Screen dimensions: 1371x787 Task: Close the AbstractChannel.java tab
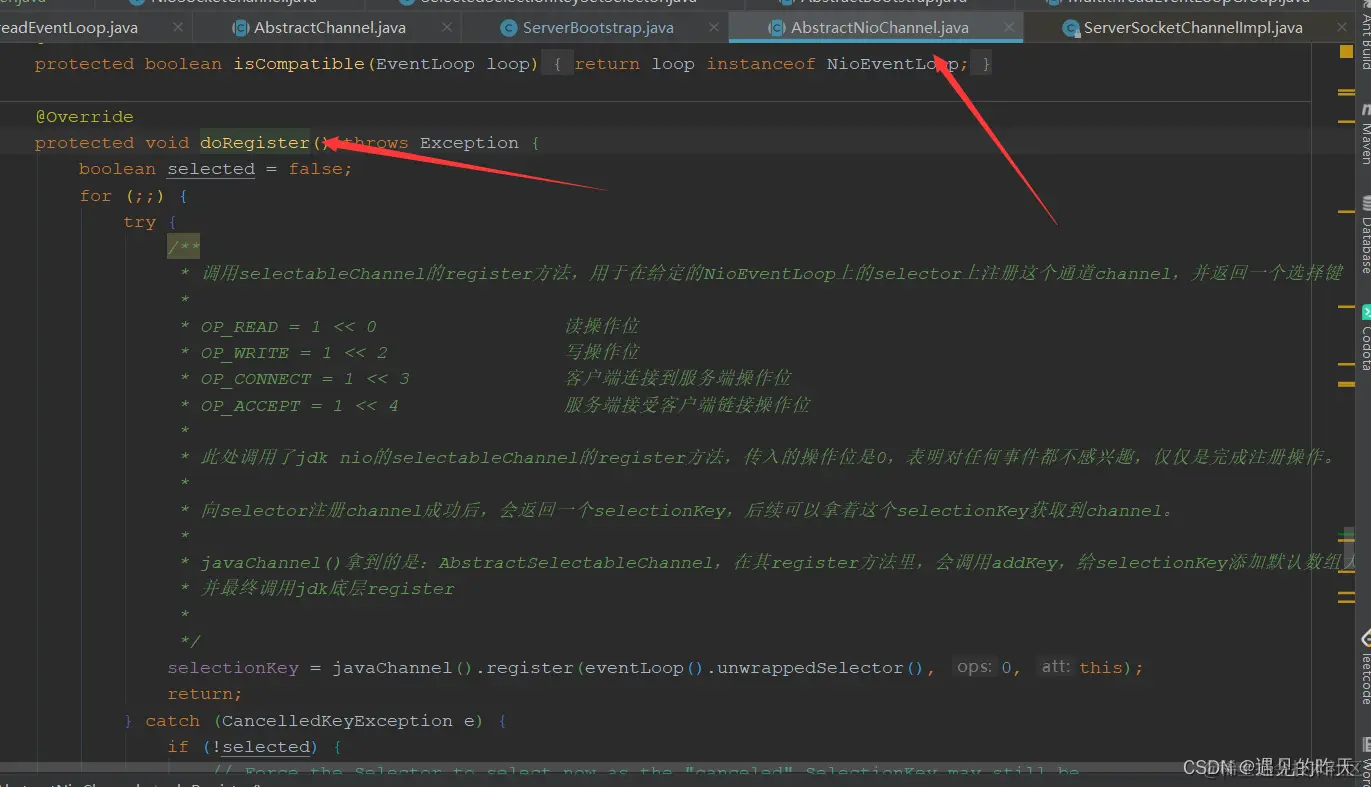coord(446,28)
